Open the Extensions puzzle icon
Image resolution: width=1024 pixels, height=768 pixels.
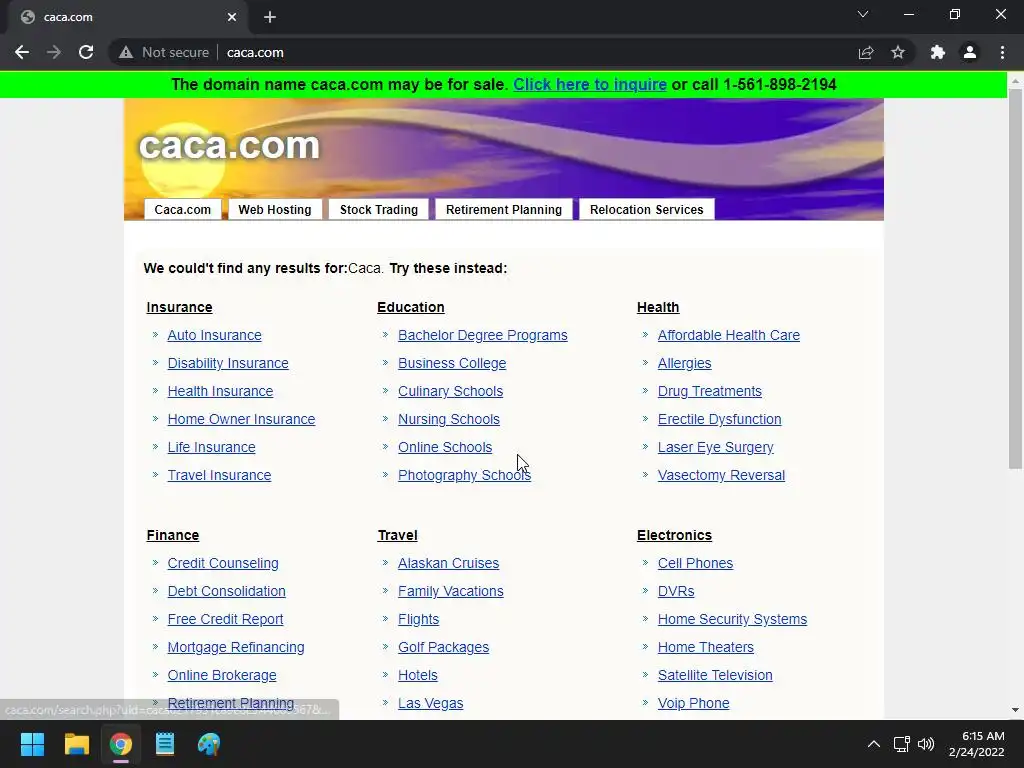pyautogui.click(x=938, y=52)
